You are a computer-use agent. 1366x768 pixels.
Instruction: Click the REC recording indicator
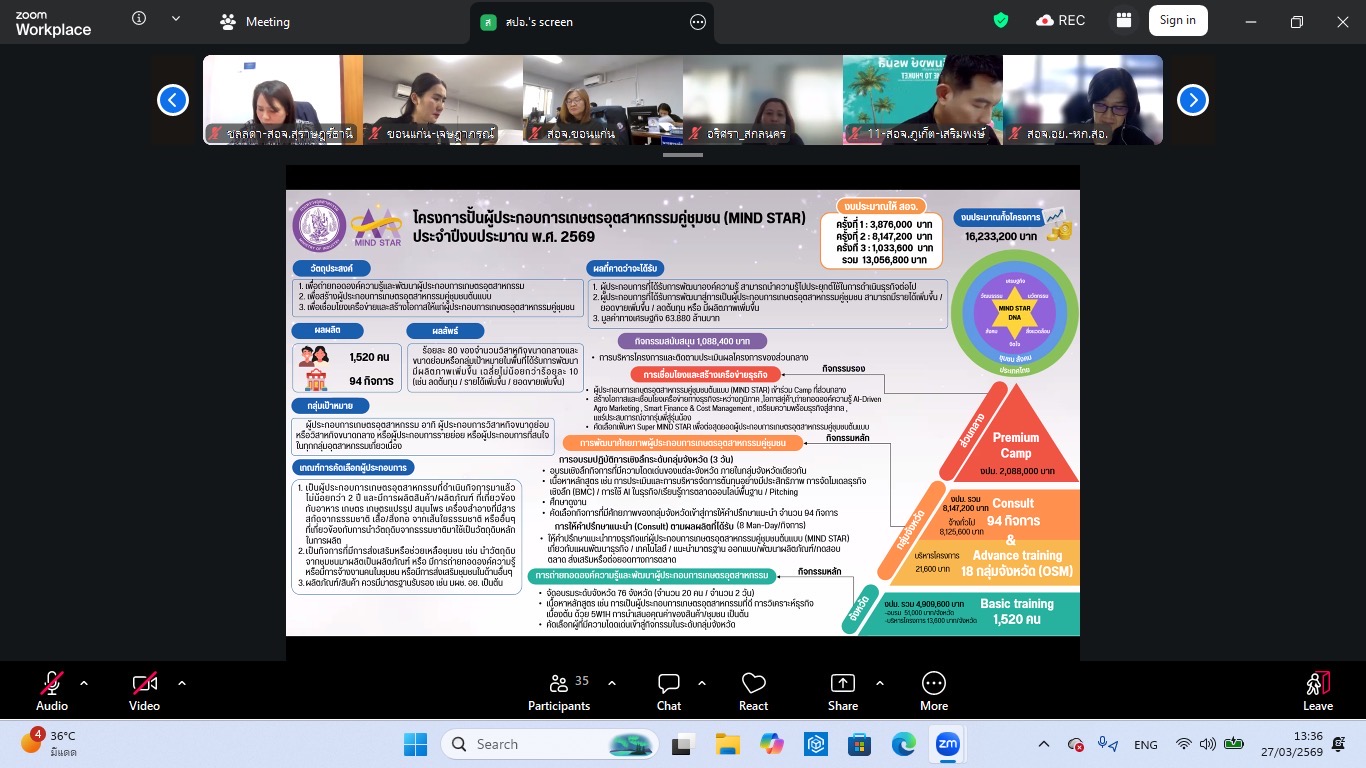[x=1061, y=20]
